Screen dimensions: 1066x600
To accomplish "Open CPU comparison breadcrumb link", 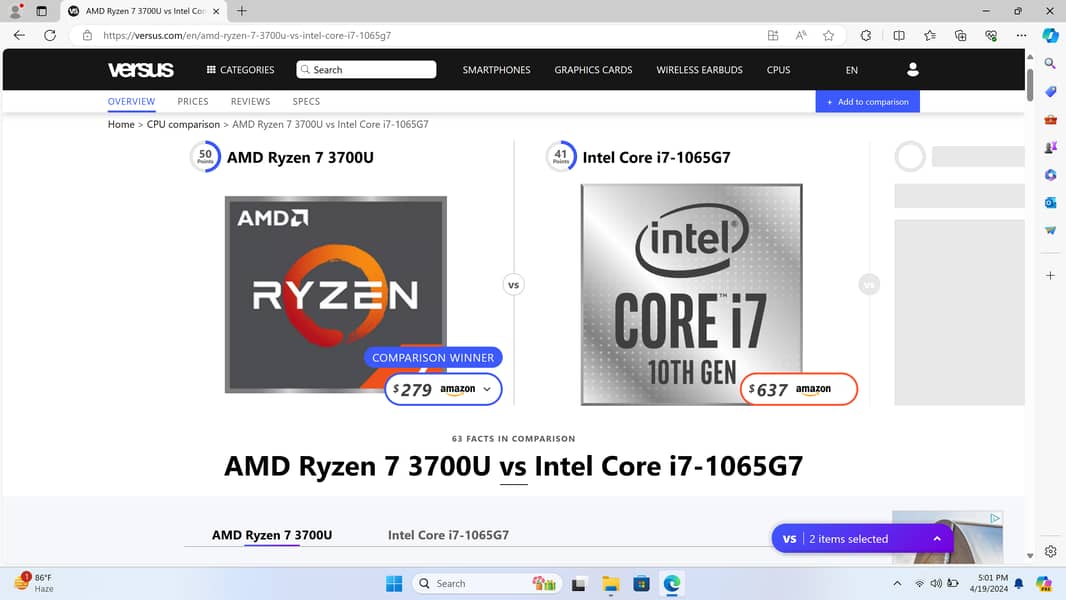I will pyautogui.click(x=183, y=124).
